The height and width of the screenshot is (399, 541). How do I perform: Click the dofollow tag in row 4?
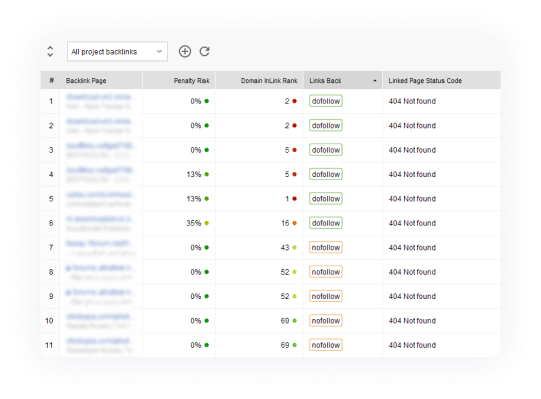click(326, 174)
